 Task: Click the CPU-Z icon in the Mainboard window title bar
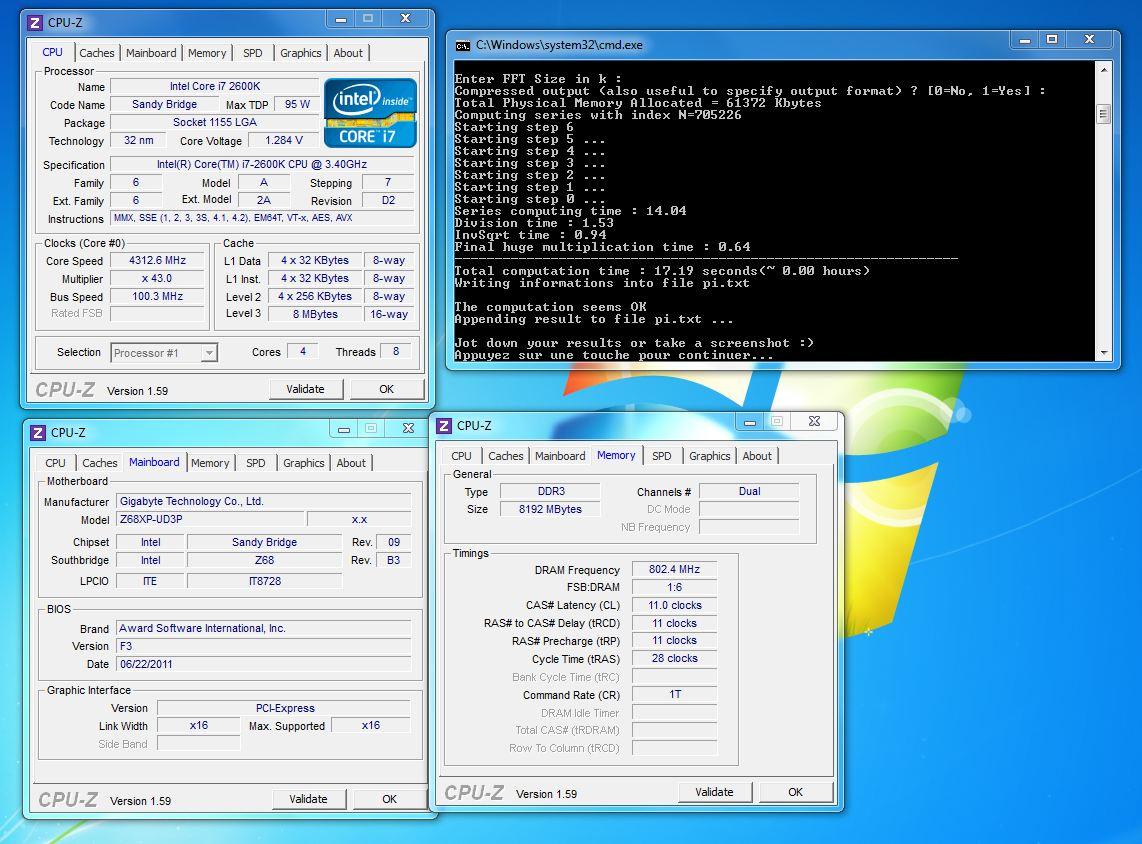pos(37,433)
